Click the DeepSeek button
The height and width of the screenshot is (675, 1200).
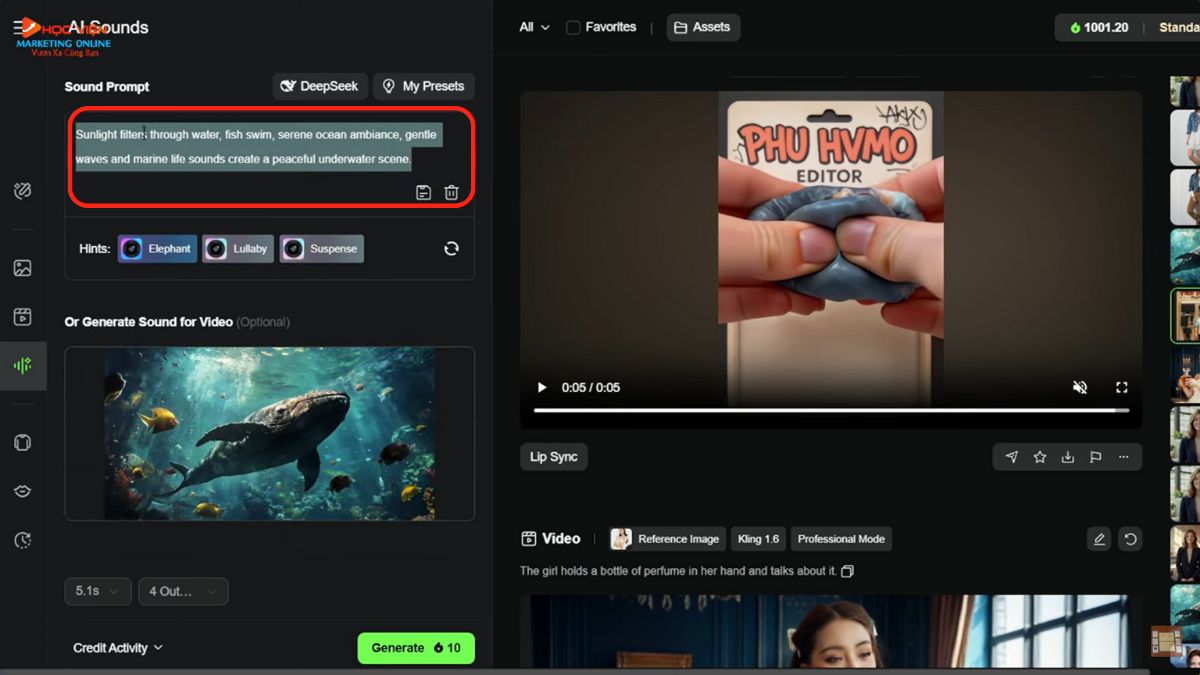coord(320,86)
